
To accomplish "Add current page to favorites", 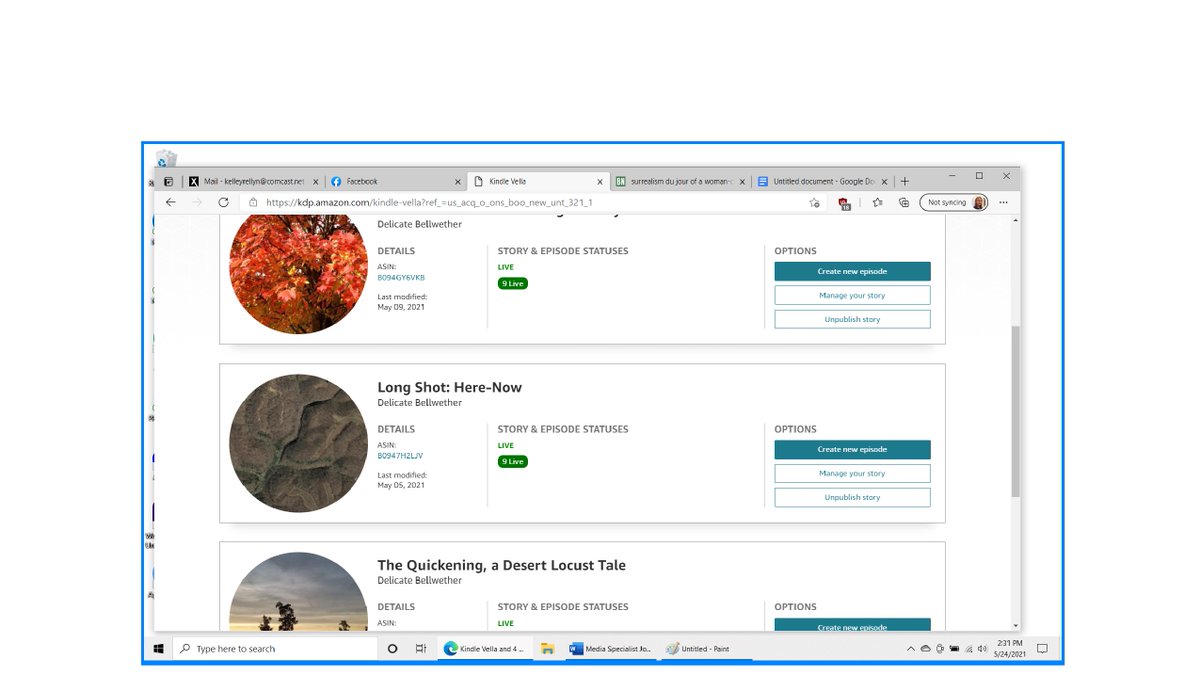I will point(813,202).
